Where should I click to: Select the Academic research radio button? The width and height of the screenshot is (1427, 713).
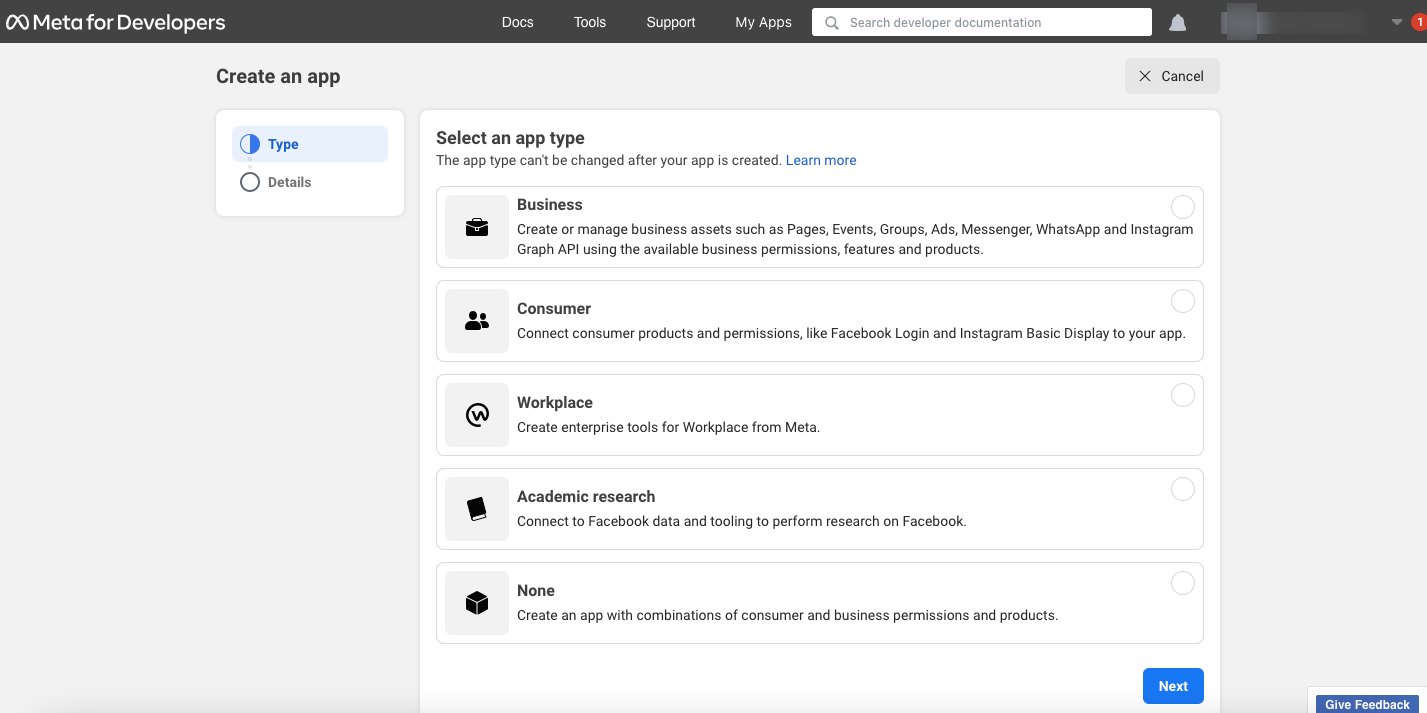tap(1183, 489)
